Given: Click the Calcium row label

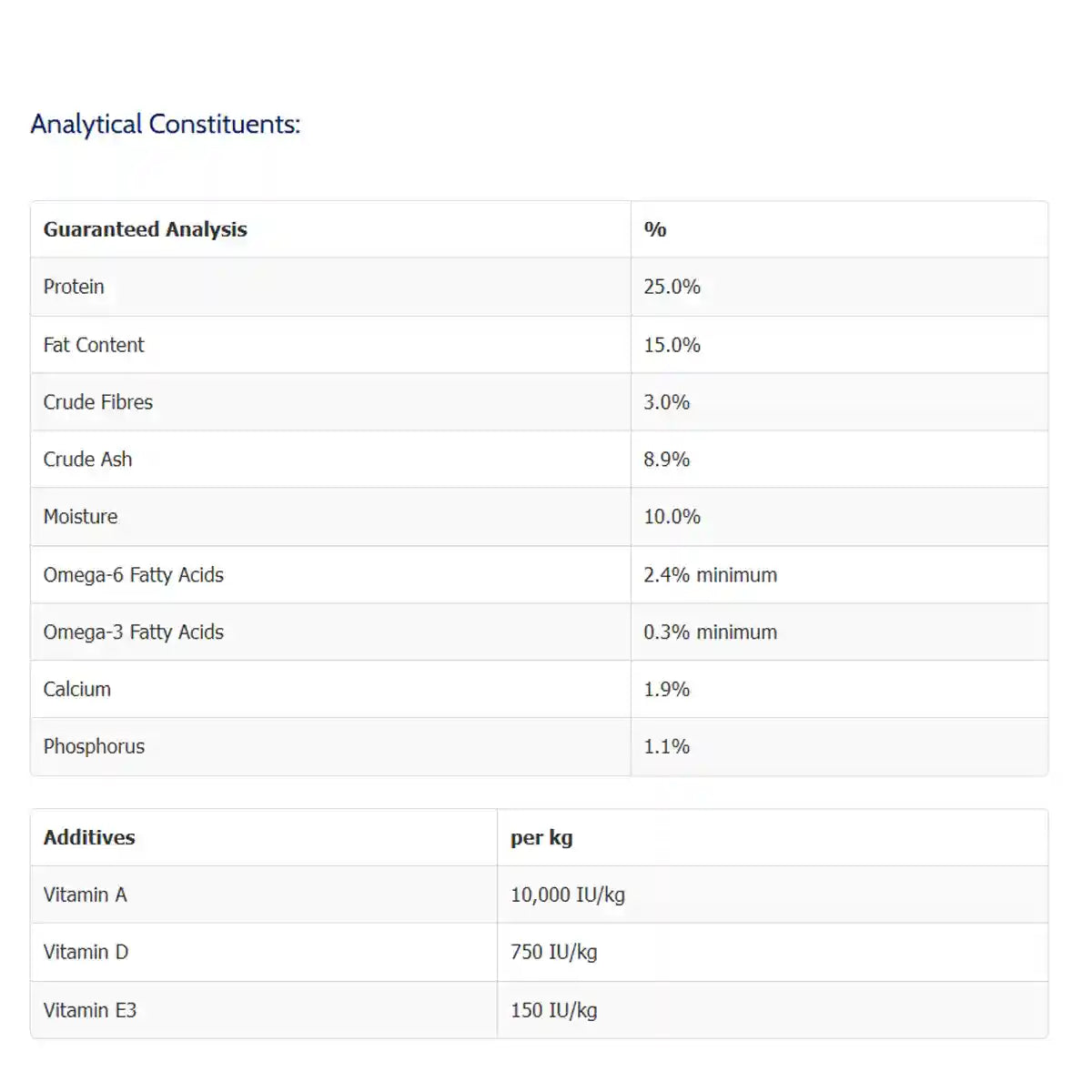Looking at the screenshot, I should (76, 690).
